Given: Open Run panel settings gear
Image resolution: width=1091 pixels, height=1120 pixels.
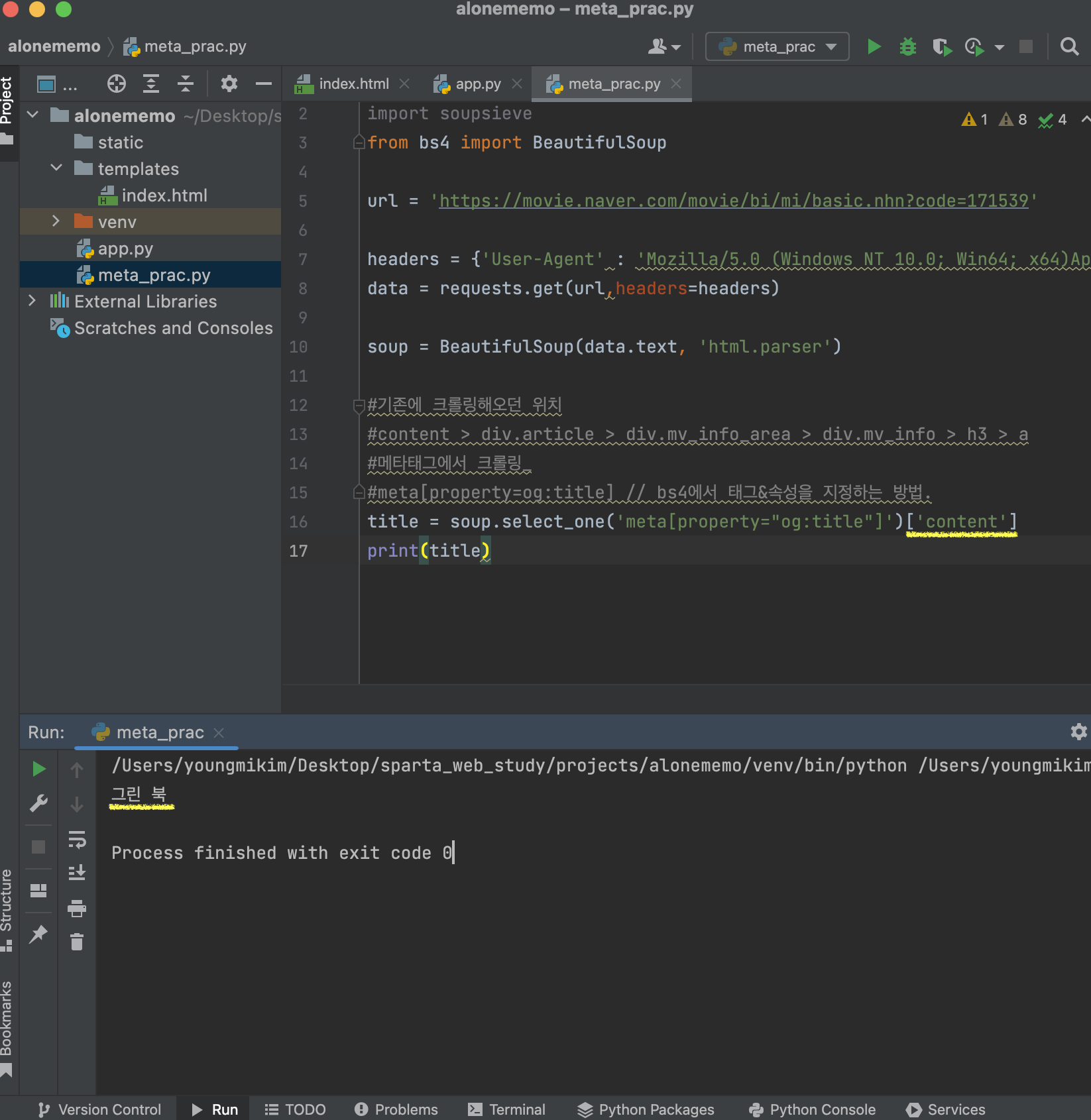Looking at the screenshot, I should pos(1078,732).
